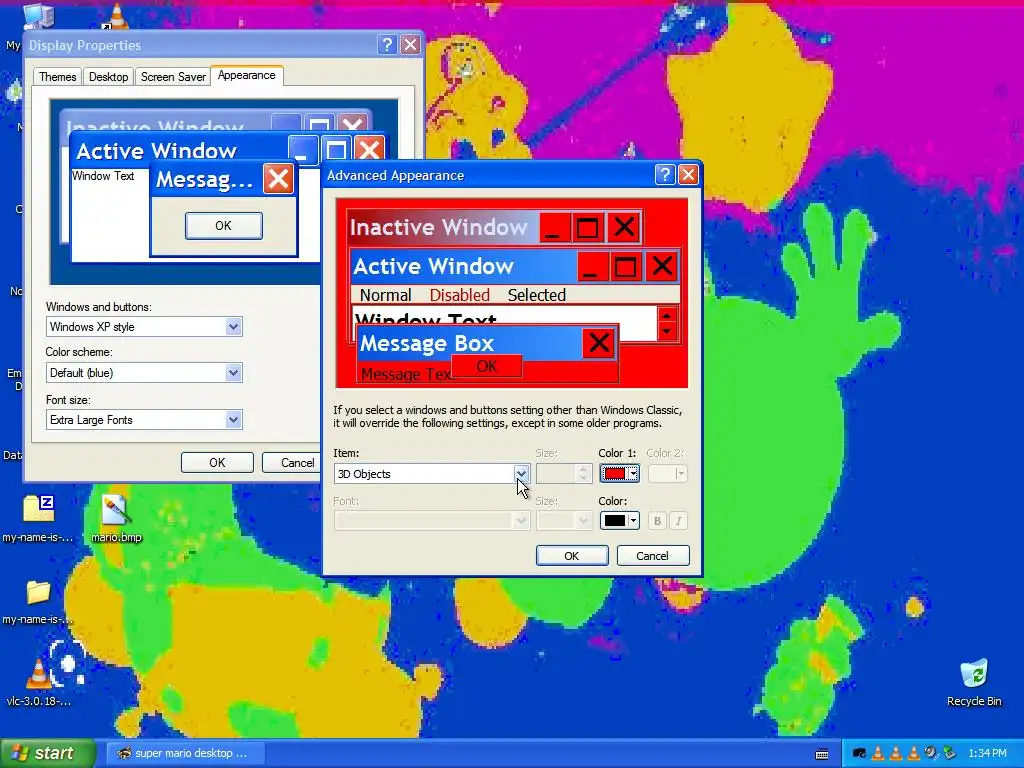
Task: Click the disc-shaped tray icon after VLC cones
Action: click(931, 754)
